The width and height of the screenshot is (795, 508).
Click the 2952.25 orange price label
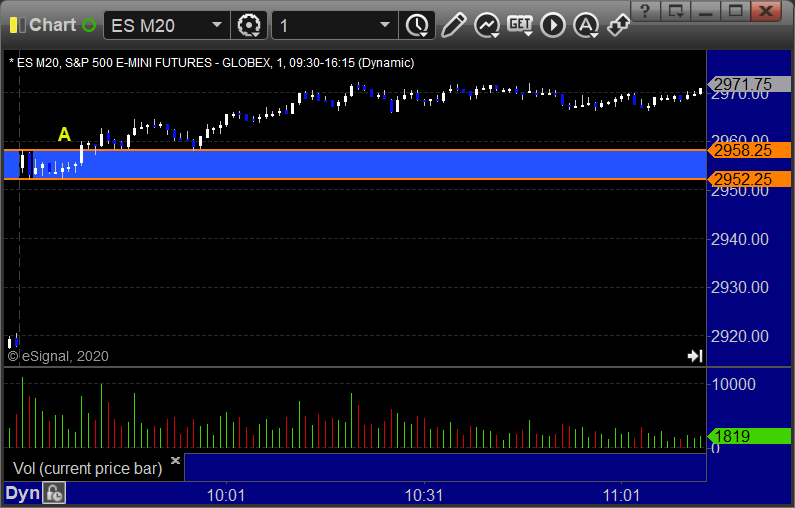coord(748,179)
